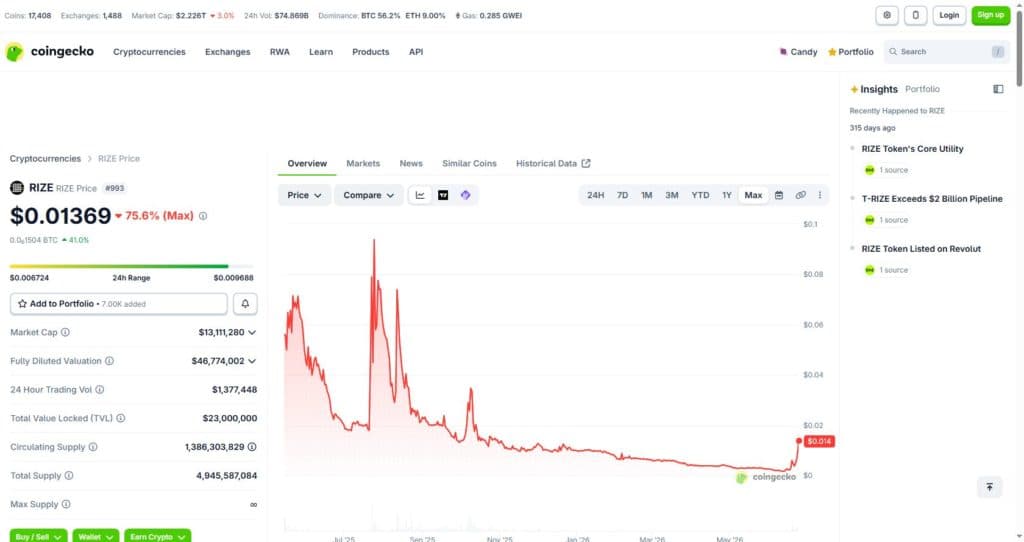Click info icon next to Fully Diluted Valuation
This screenshot has height=542, width=1024.
click(109, 361)
